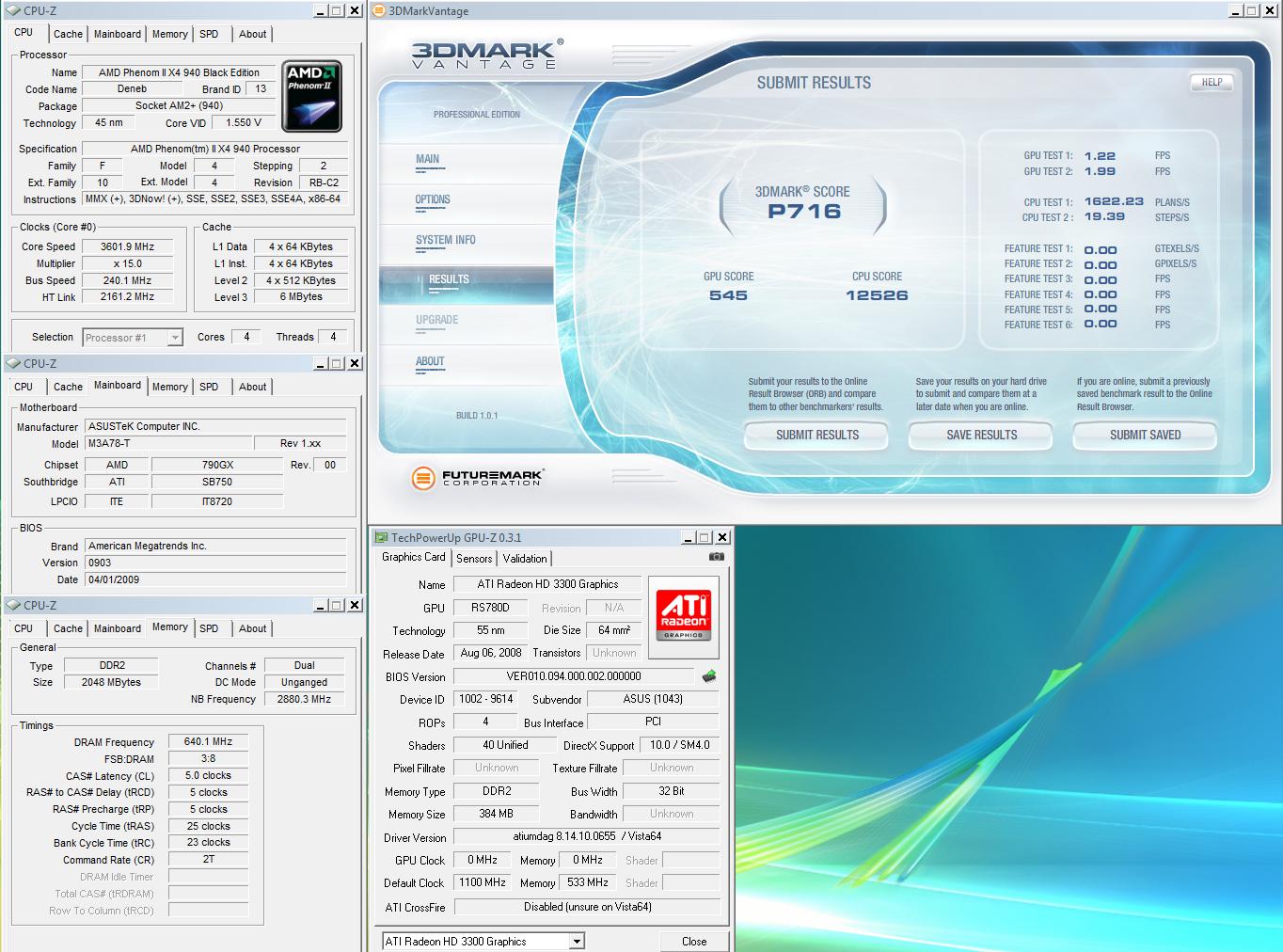Click the DRAM Frequency value 640.1 MHz
The width and height of the screenshot is (1283, 952).
tap(209, 742)
